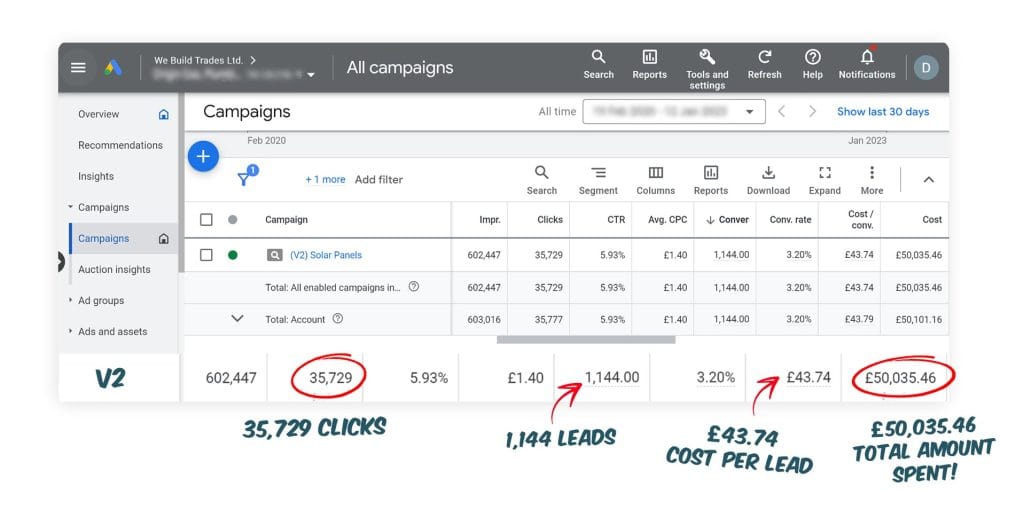Expand Ad groups in the sidebar
This screenshot has width=1024, height=532.
pos(71,300)
